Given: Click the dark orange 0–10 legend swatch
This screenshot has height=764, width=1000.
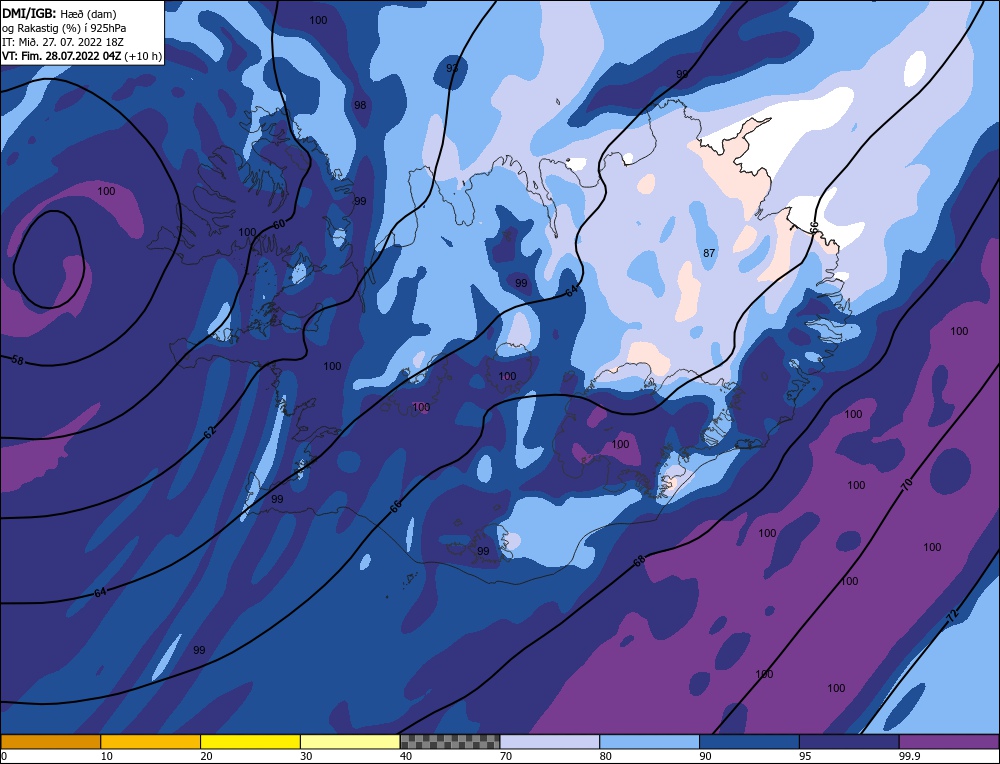Looking at the screenshot, I should tap(50, 741).
